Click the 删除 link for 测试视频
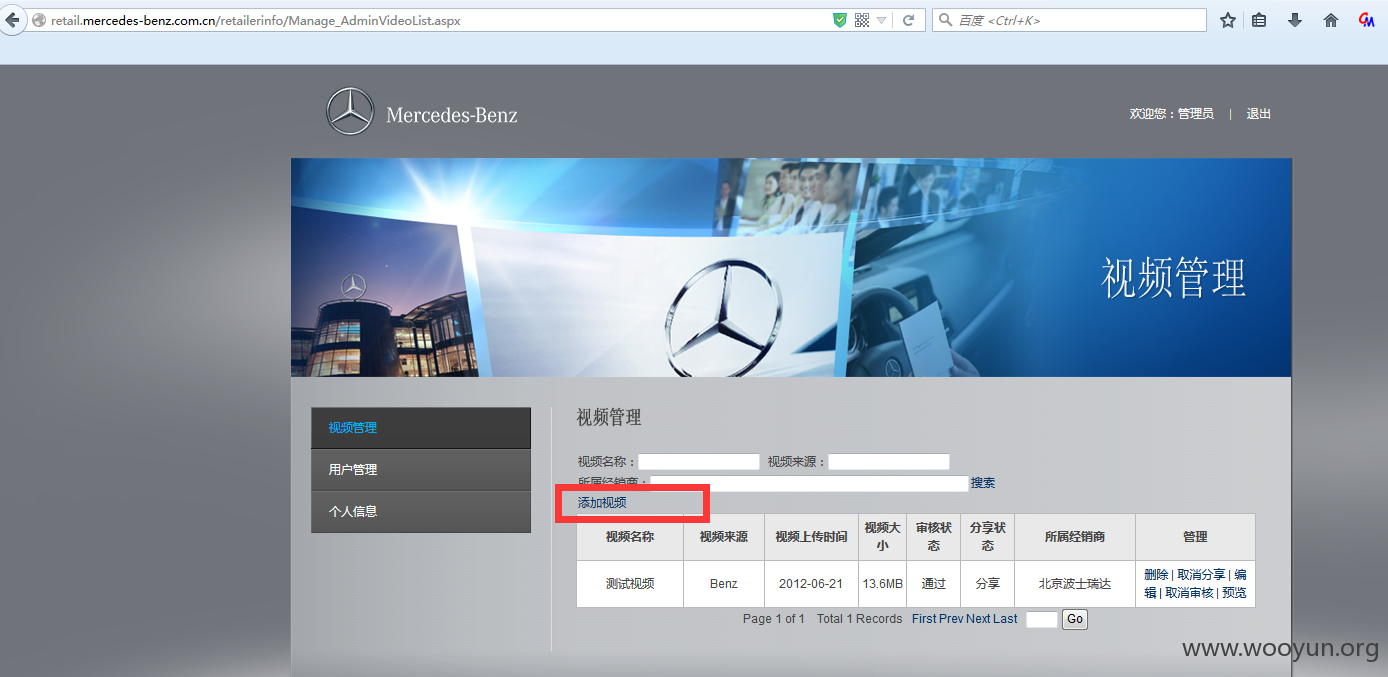Image resolution: width=1388 pixels, height=677 pixels. 1156,575
